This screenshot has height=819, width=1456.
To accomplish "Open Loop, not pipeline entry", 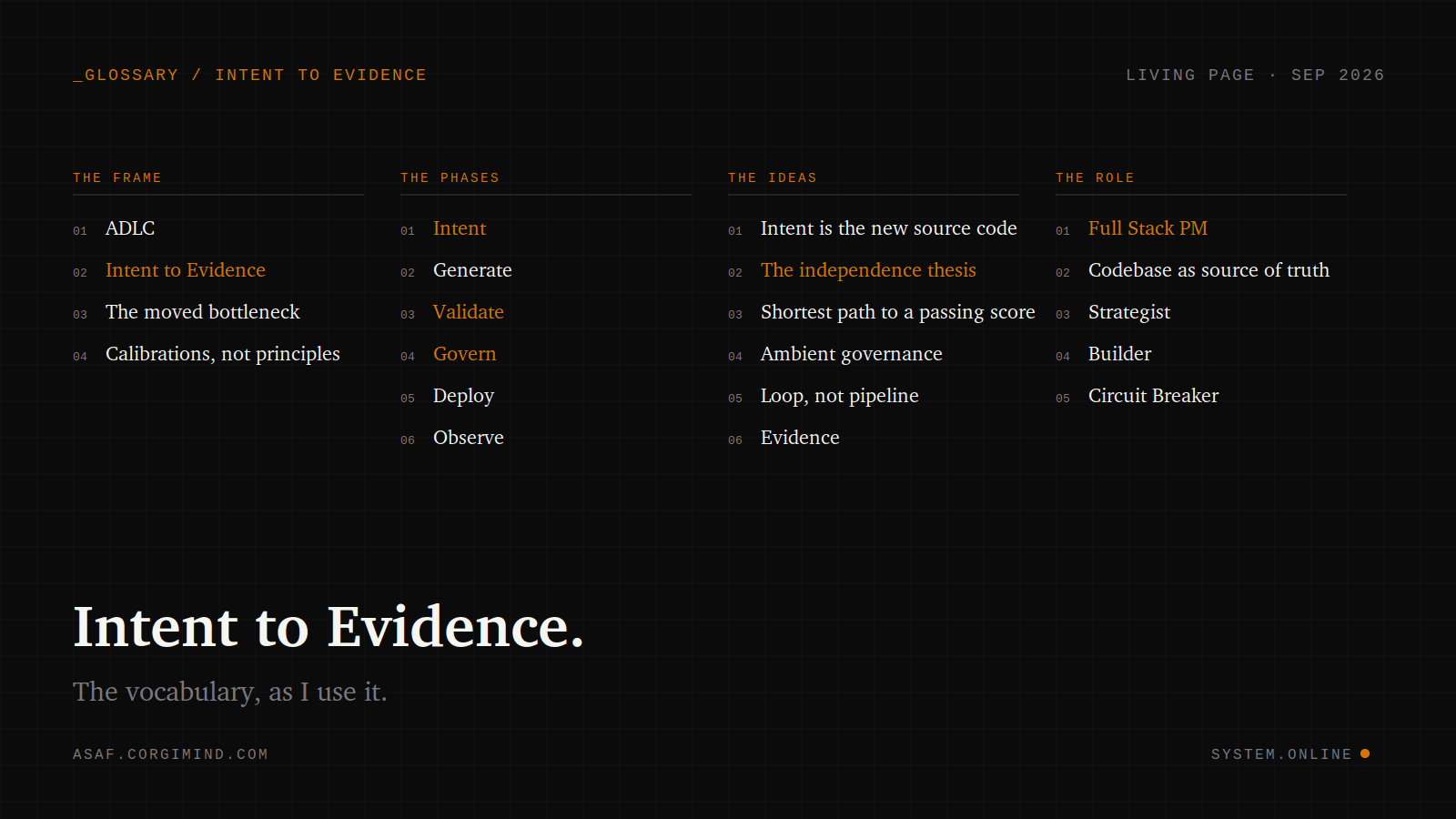I will click(840, 396).
